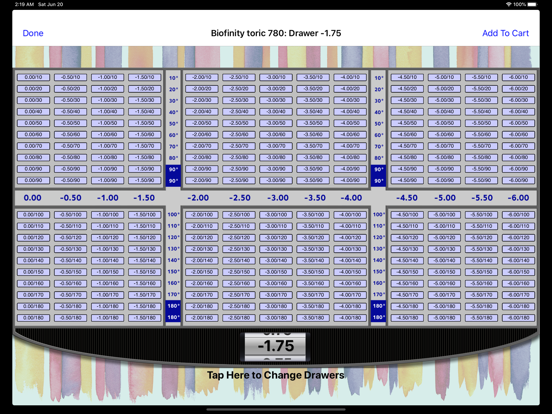Select lens label 0.00/50
Image resolution: width=552 pixels, height=414 pixels.
point(33,123)
